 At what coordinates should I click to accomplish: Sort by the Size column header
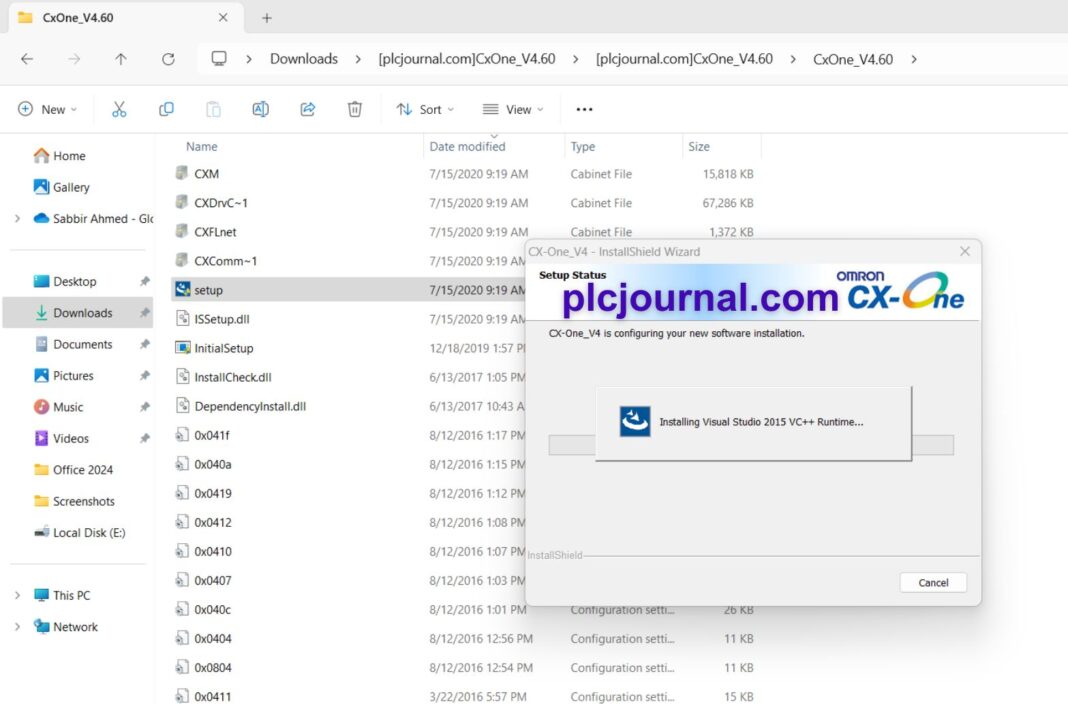699,146
